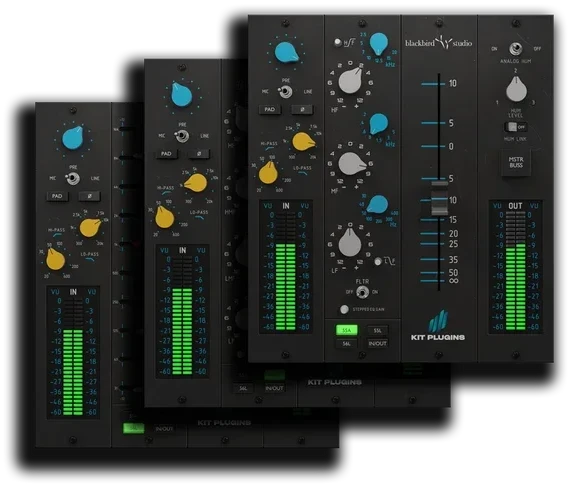Toggle the HF shelf switch beside the H/F curve
The height and width of the screenshot is (487, 571).
tap(338, 42)
